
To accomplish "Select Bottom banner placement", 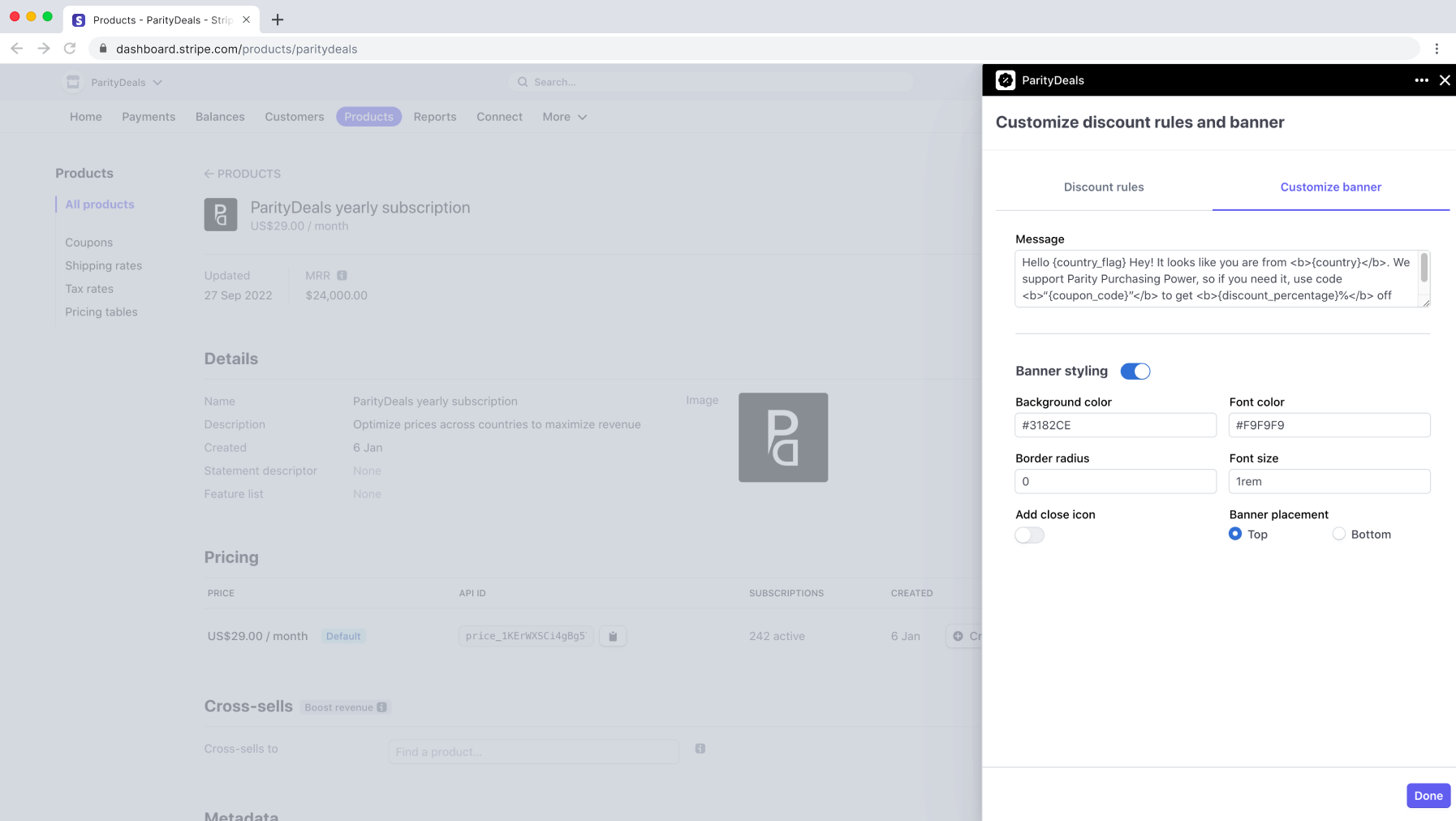I will click(x=1338, y=534).
